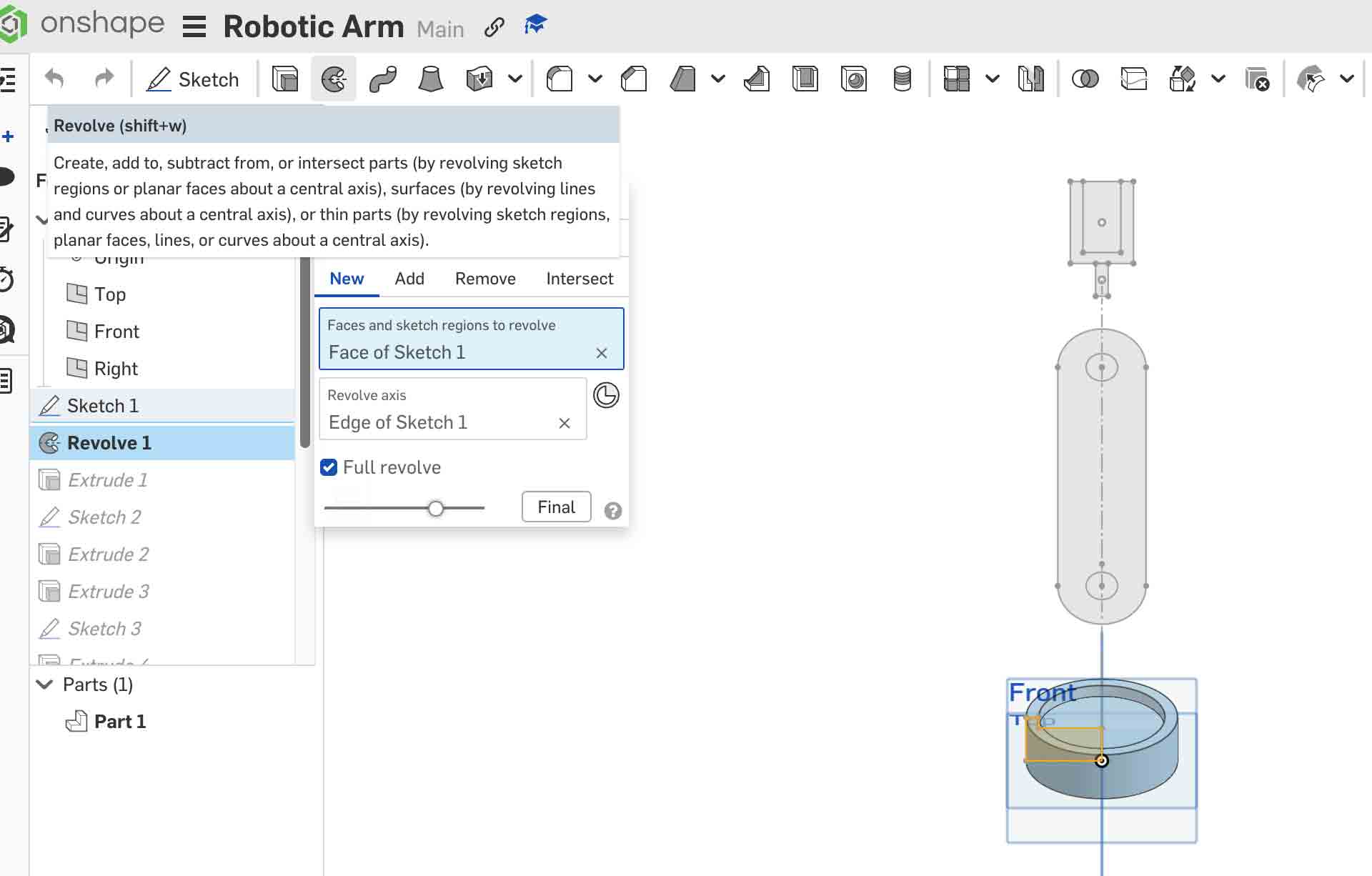This screenshot has width=1372, height=876.
Task: Toggle revolve direction with the clock icon
Action: (x=606, y=395)
